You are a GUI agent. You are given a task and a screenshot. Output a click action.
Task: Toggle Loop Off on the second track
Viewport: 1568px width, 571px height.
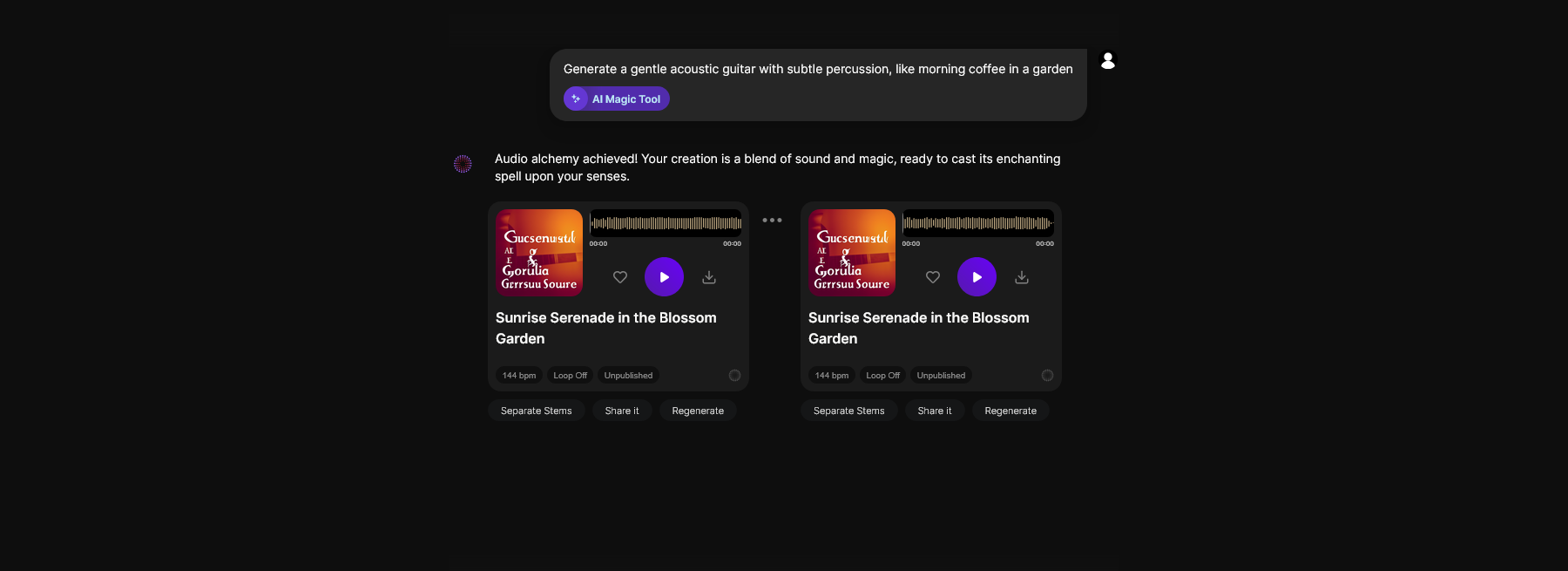(x=883, y=376)
